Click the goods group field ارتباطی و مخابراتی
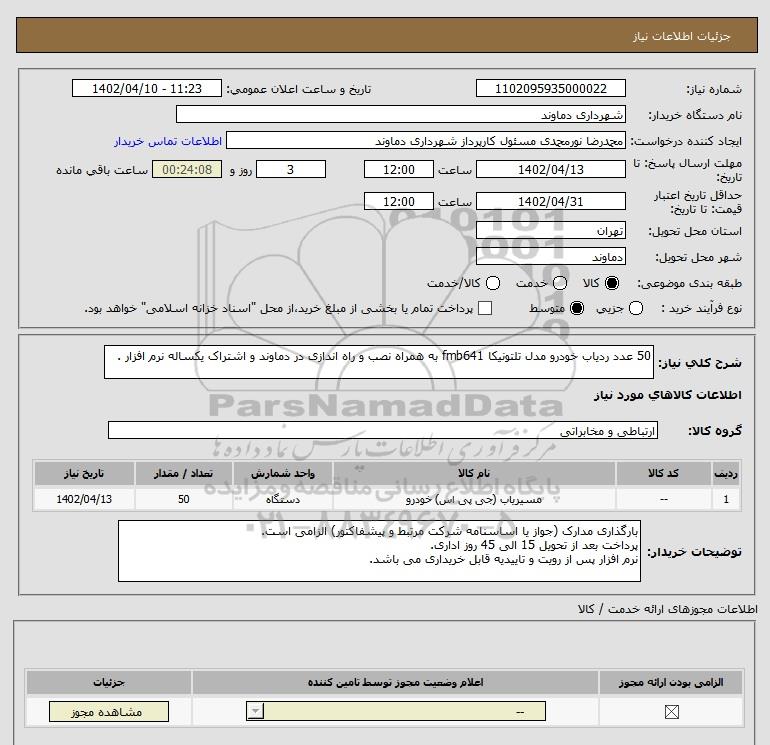770x745 pixels. 383,430
